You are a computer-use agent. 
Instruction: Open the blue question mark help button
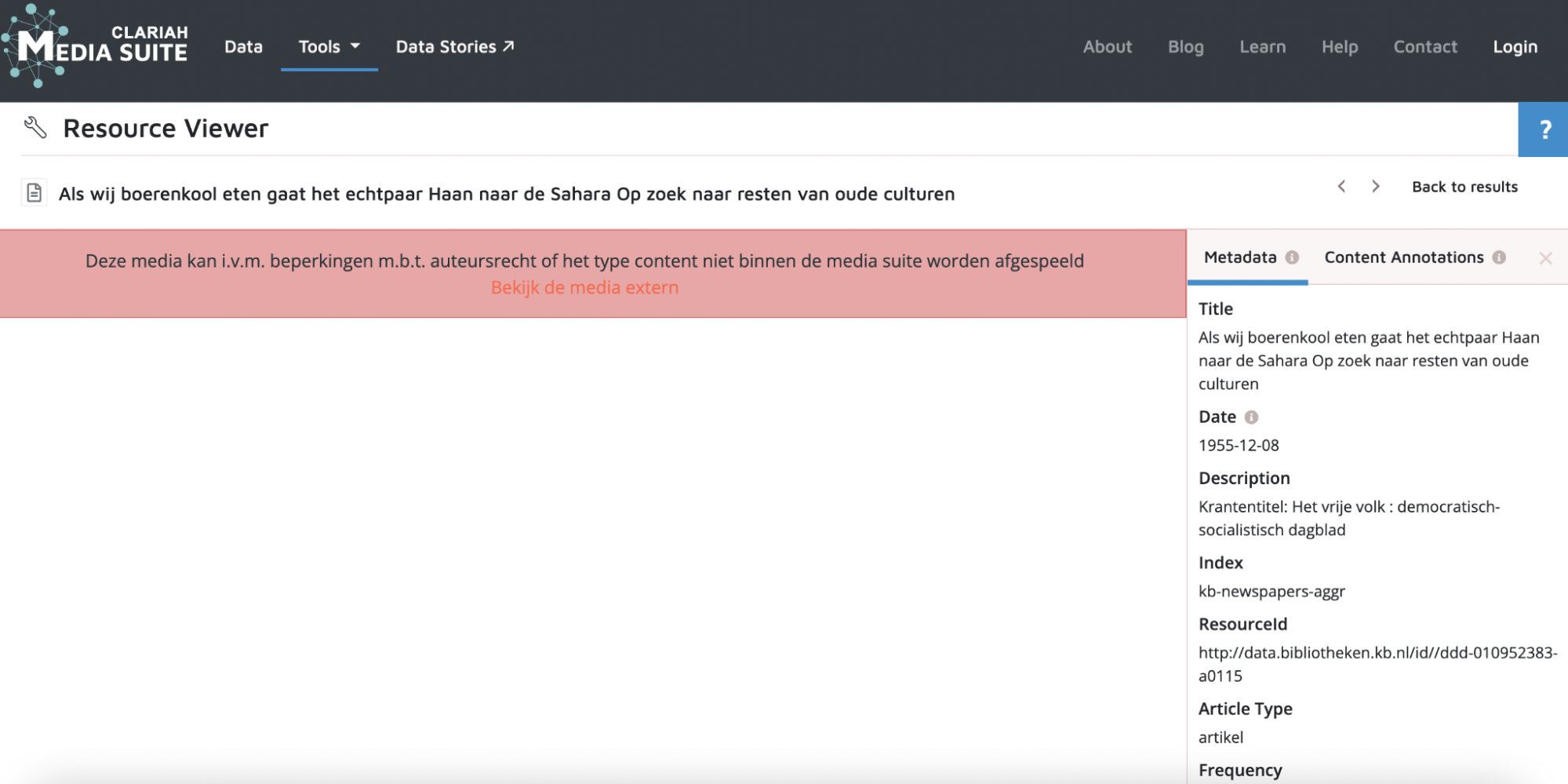pos(1543,129)
